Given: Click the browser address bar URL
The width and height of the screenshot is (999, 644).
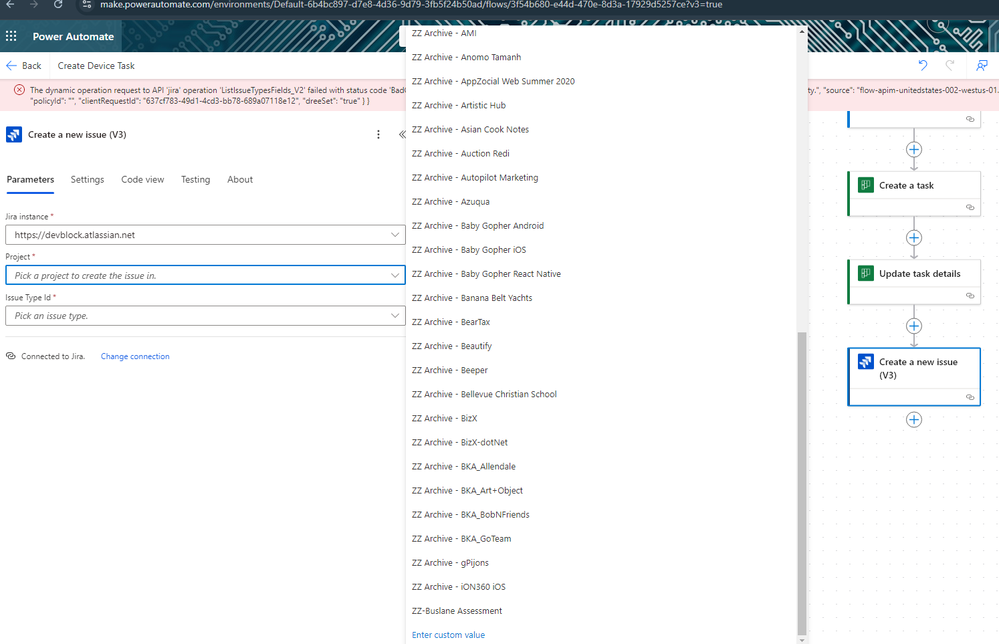Looking at the screenshot, I should 411,4.
